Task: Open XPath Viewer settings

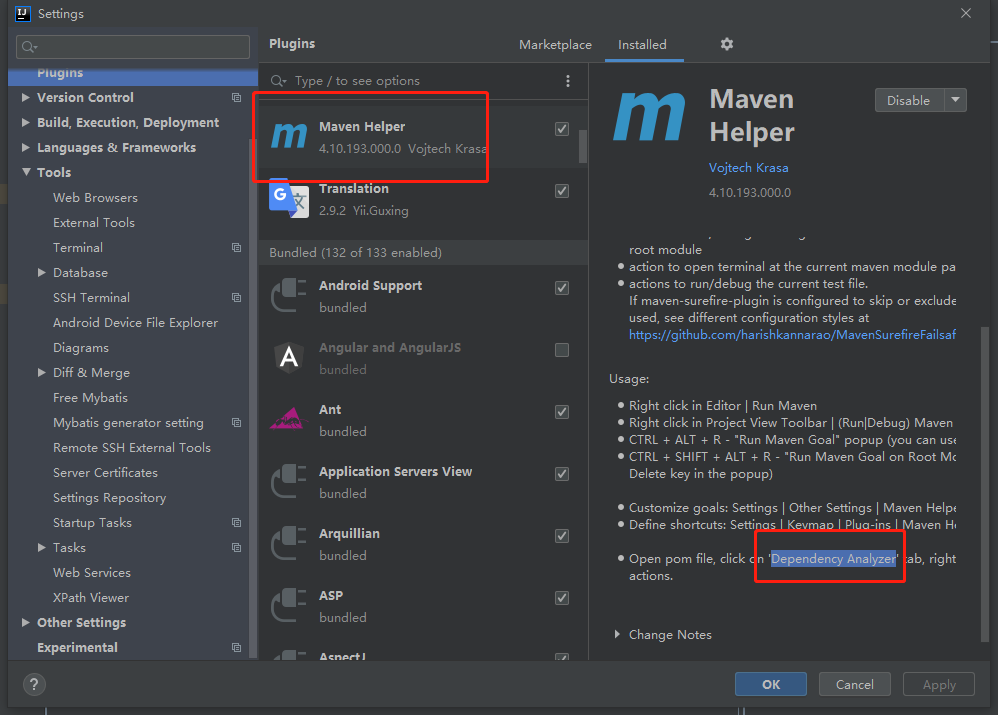Action: (91, 598)
